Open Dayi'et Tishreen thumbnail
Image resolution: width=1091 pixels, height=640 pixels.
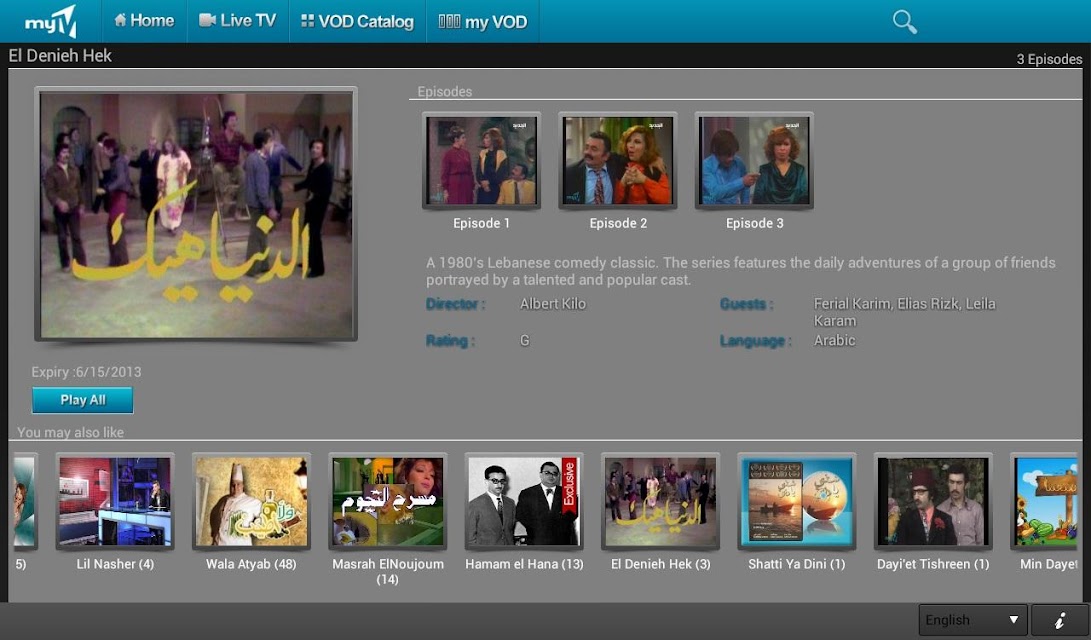click(933, 502)
